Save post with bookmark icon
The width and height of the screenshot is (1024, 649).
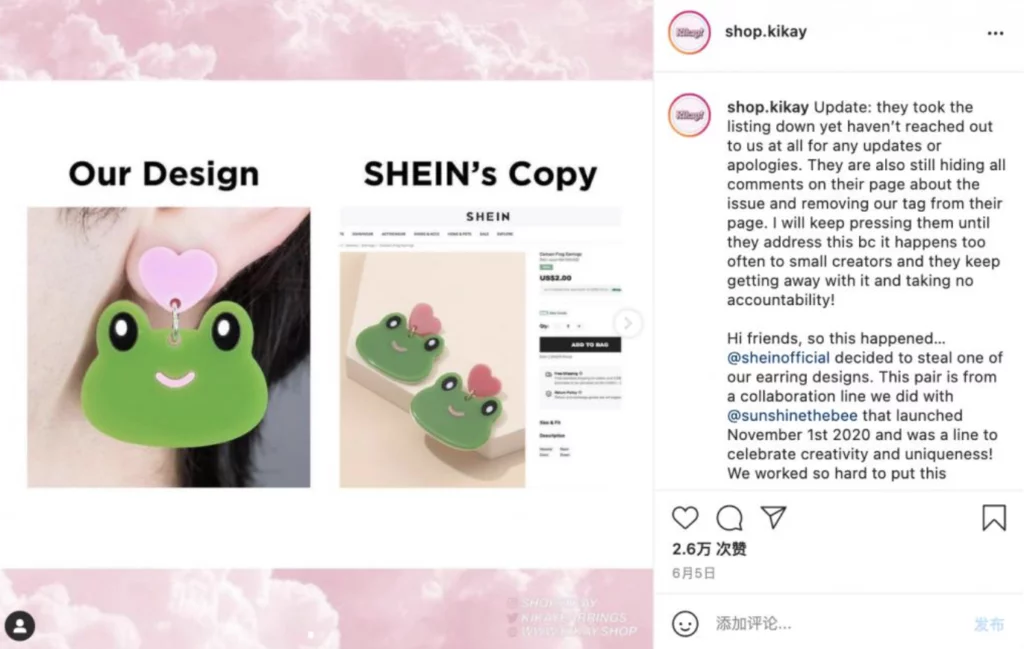[994, 517]
